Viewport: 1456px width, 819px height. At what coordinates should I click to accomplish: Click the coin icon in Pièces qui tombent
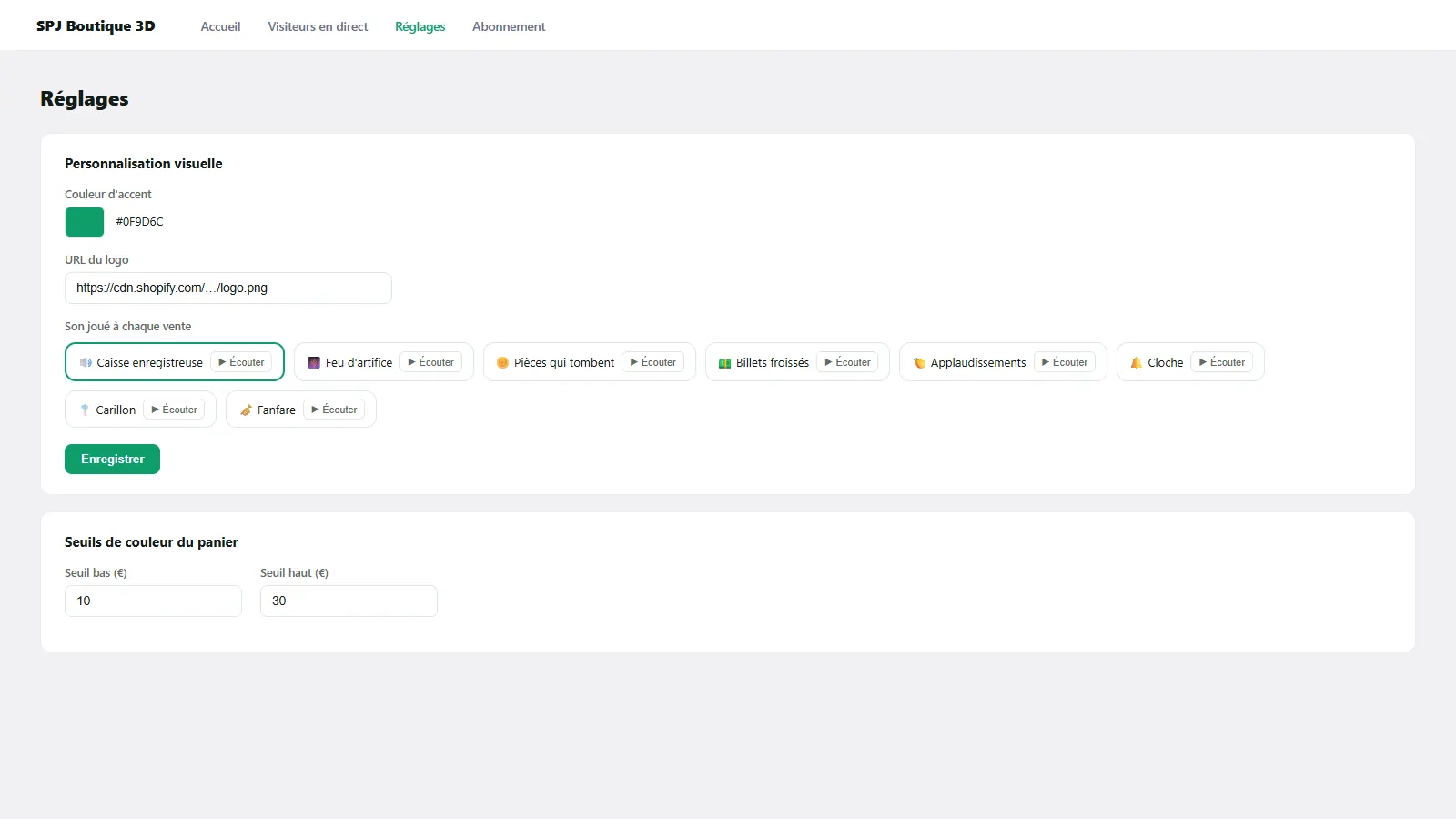(x=502, y=362)
